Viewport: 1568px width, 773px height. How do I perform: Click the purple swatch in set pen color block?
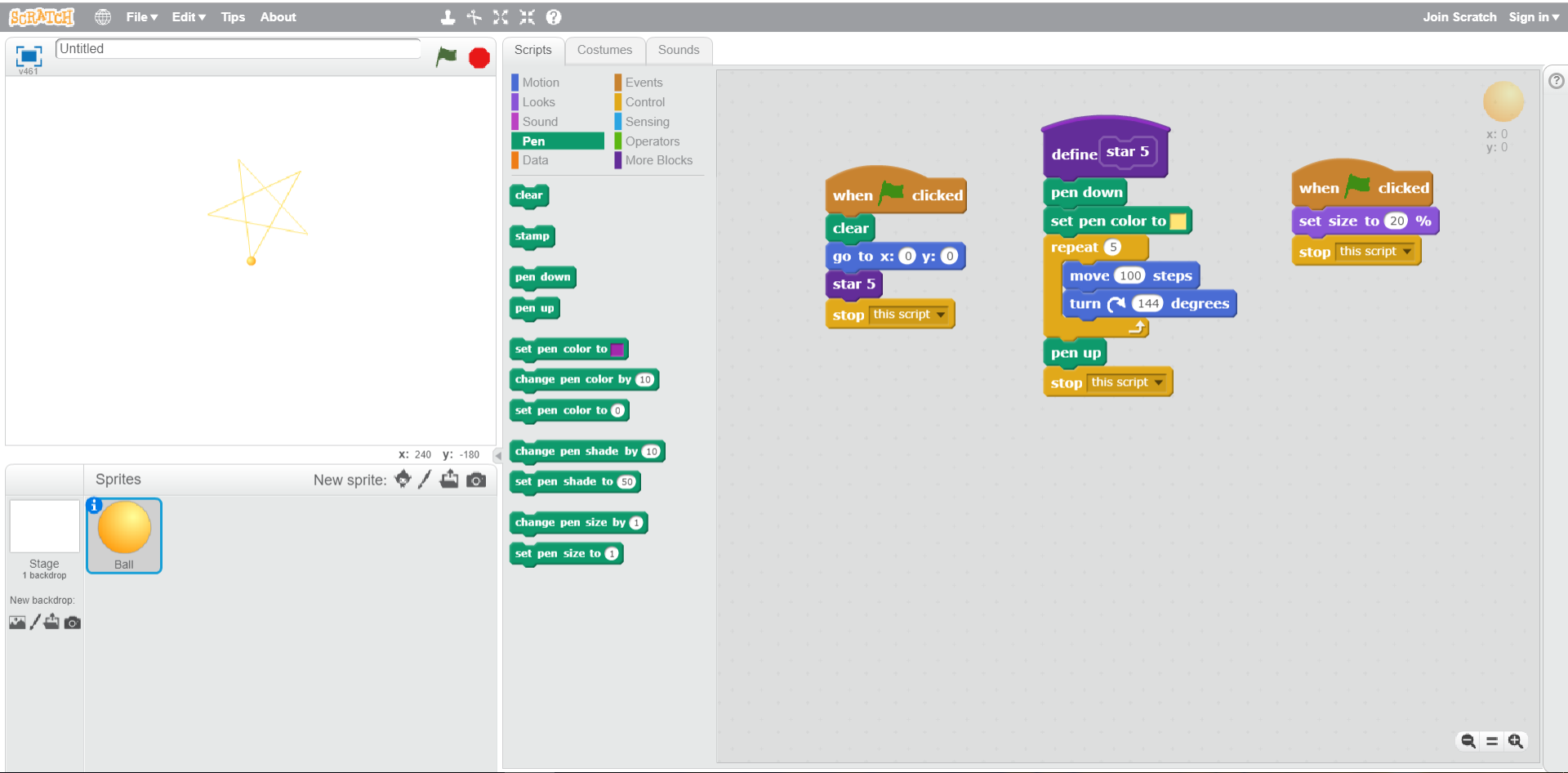pos(617,350)
